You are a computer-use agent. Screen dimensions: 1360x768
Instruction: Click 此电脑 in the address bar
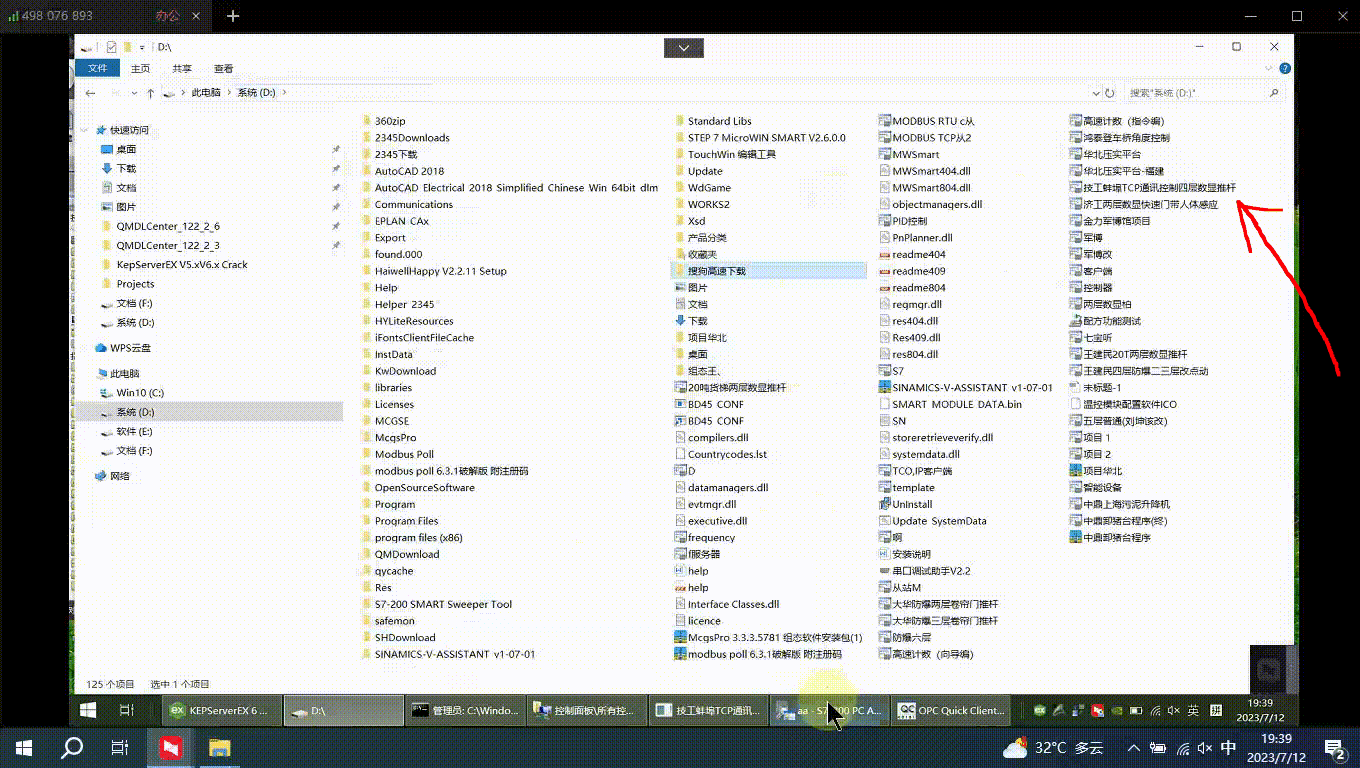[x=206, y=92]
